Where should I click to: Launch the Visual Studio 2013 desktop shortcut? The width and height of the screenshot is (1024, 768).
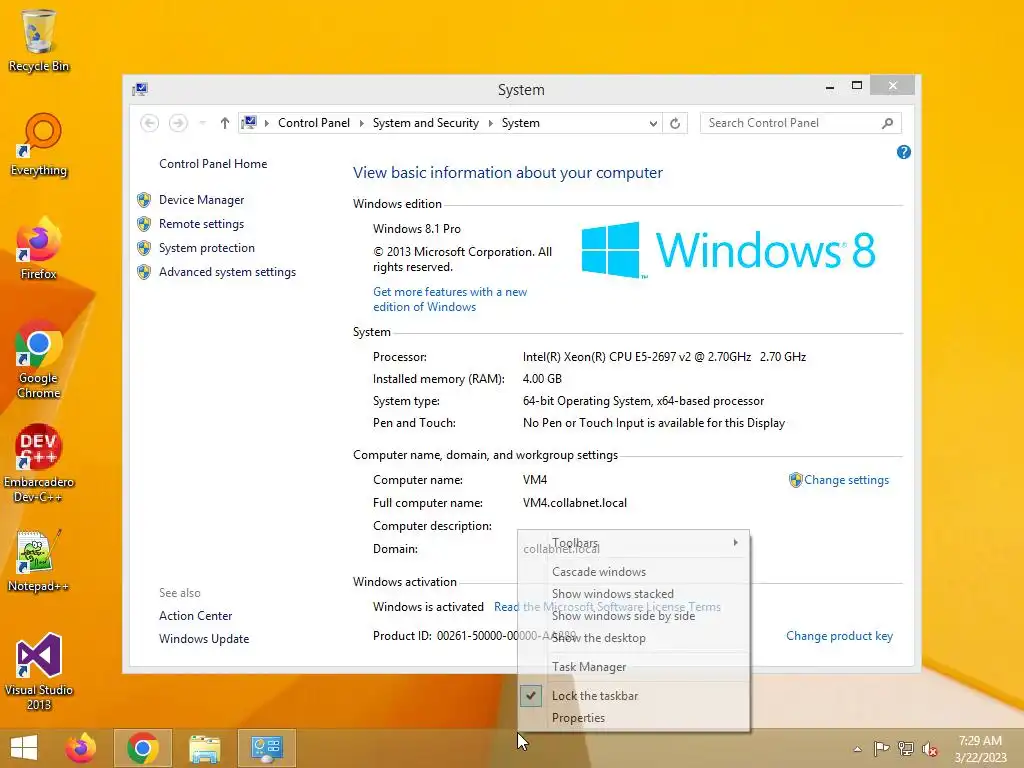(39, 672)
